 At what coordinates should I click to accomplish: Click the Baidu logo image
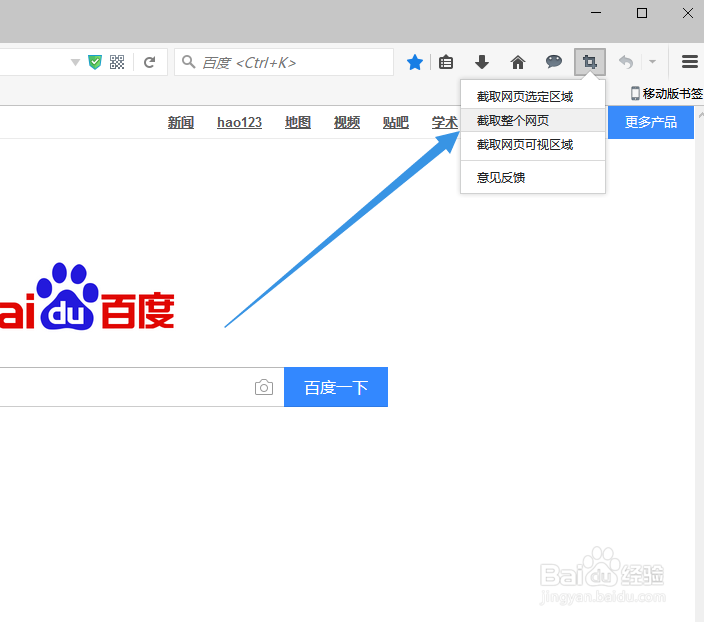pyautogui.click(x=87, y=297)
